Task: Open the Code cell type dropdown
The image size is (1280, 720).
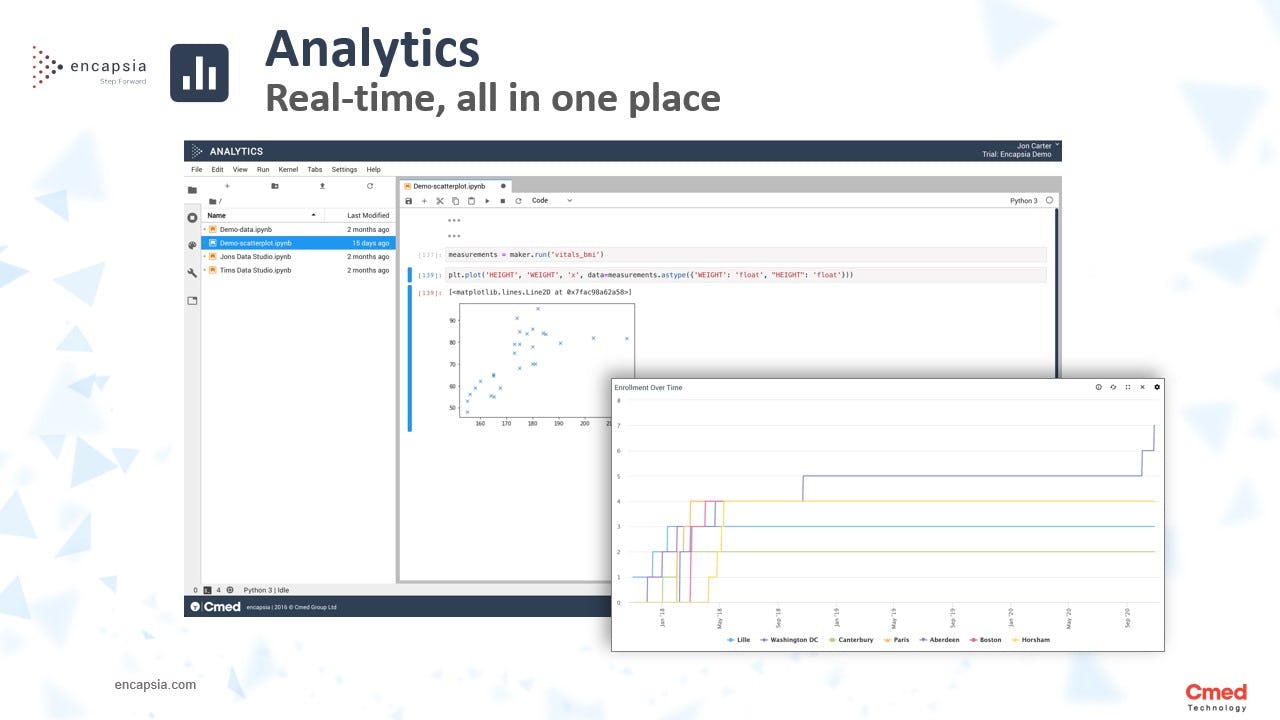Action: click(552, 201)
